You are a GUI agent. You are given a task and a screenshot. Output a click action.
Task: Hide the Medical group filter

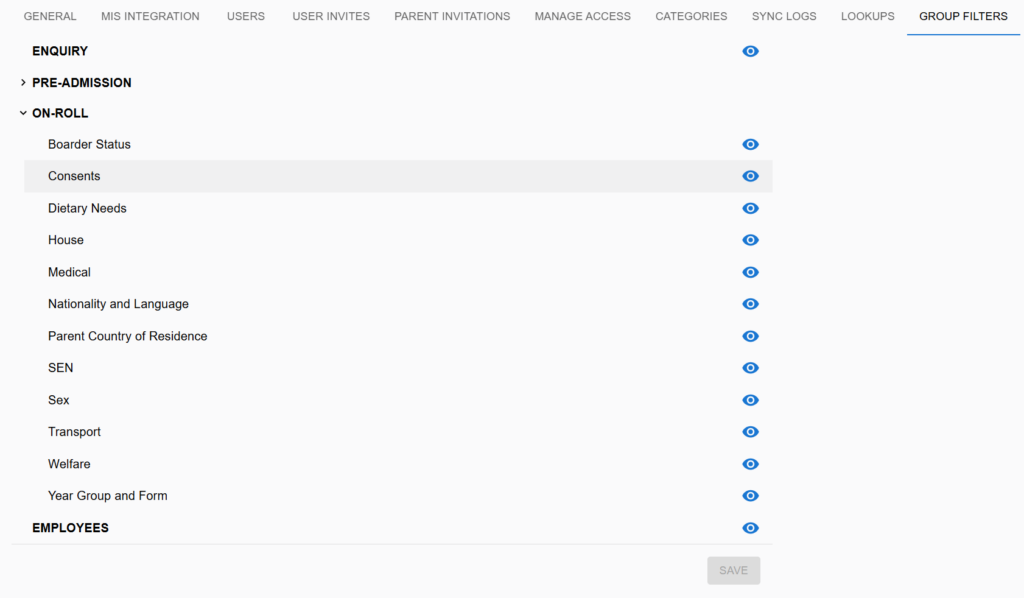750,272
